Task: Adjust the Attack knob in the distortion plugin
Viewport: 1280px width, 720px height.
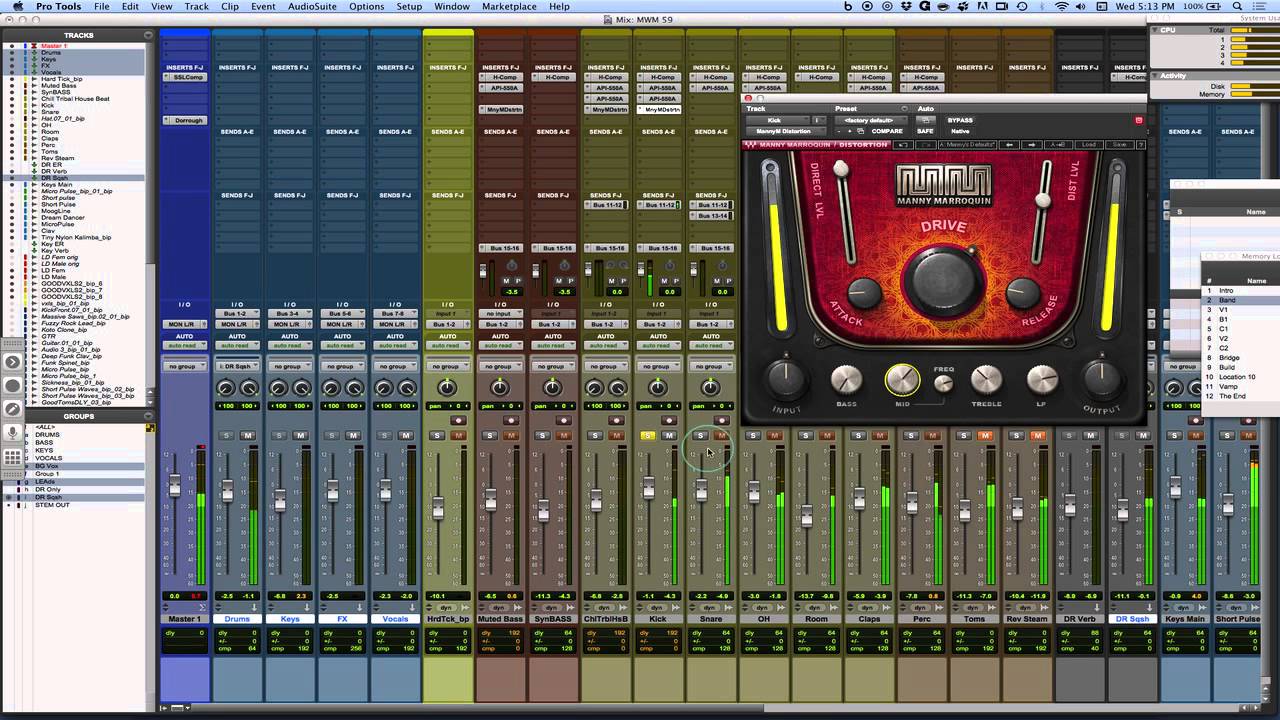Action: (x=865, y=294)
